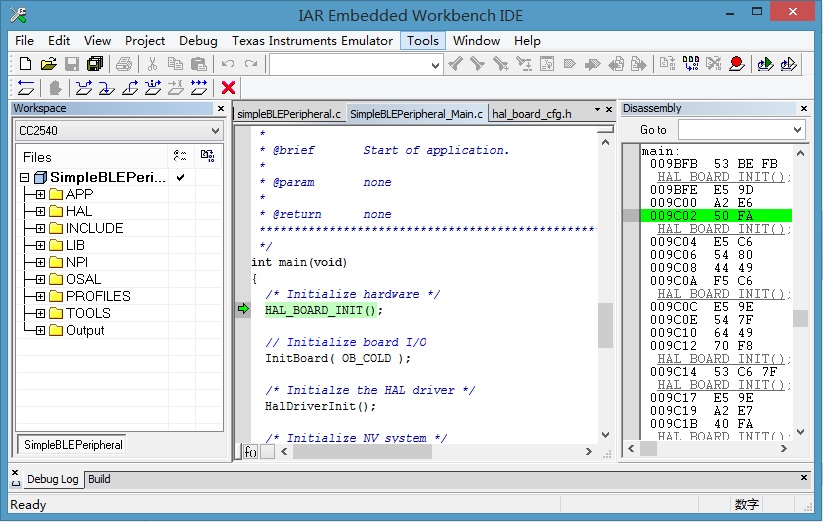Switch to the hal_board_cfg.h editor tab

pos(532,114)
